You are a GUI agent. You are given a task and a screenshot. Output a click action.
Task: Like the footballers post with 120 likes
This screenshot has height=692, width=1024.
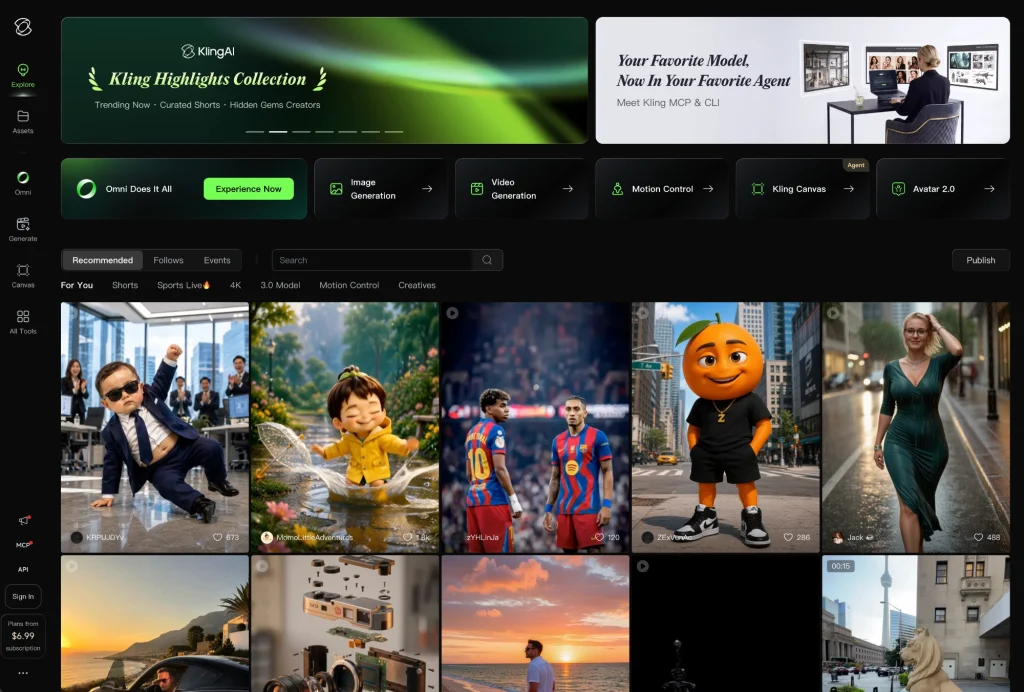point(599,537)
